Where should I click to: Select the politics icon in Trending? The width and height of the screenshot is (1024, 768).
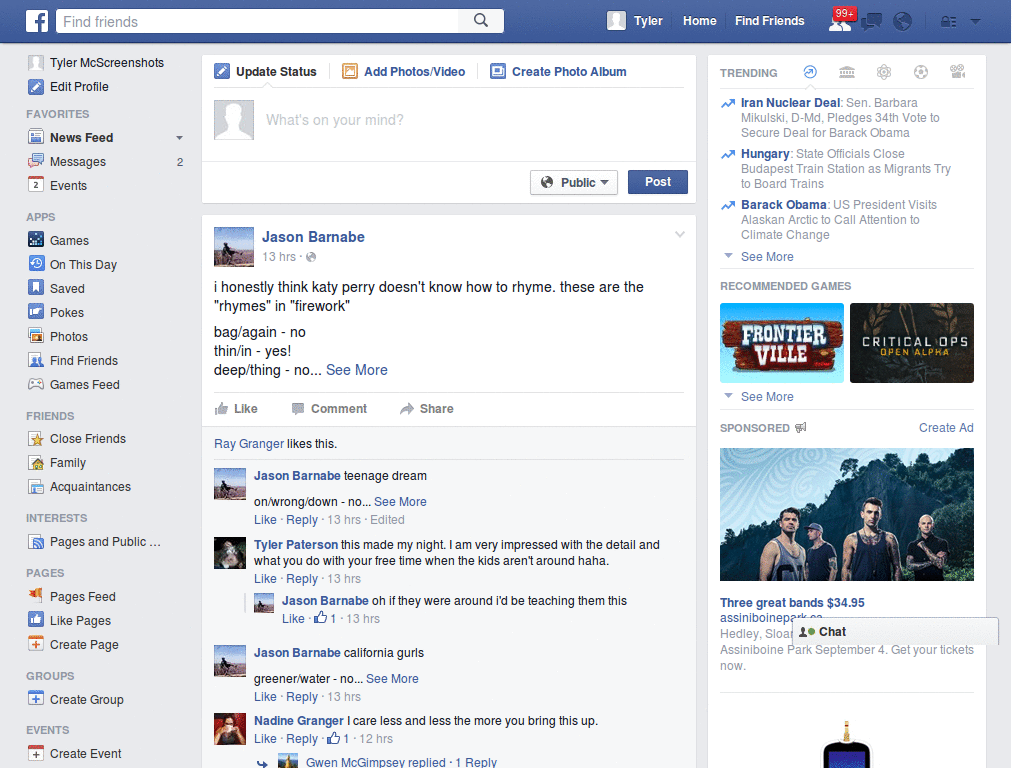(x=847, y=72)
